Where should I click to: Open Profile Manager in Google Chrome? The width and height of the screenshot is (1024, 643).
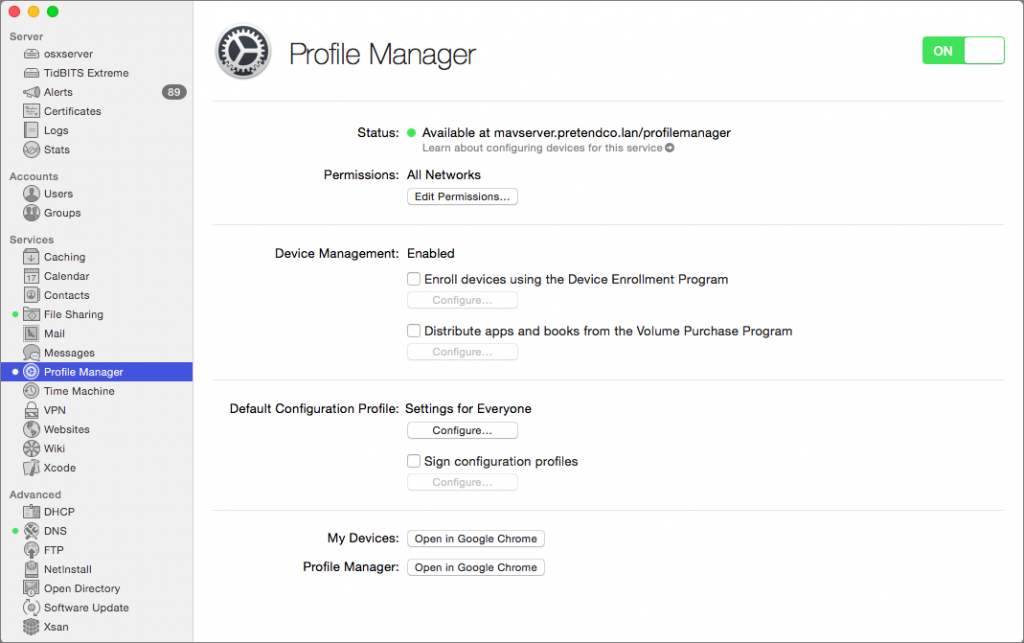(x=475, y=567)
